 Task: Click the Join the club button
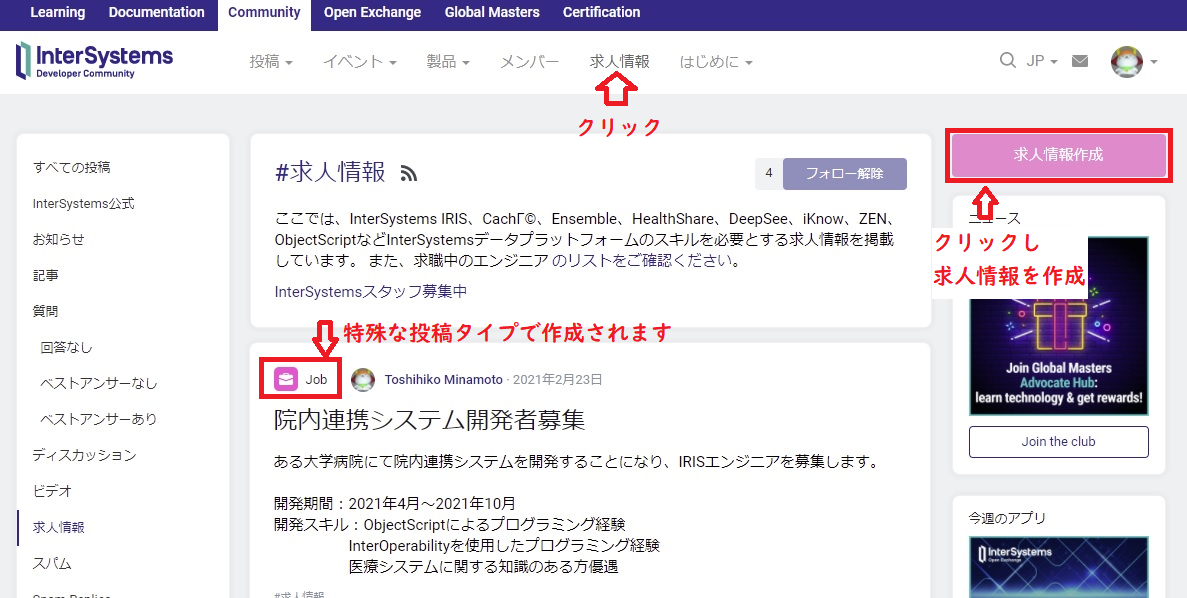[x=1058, y=441]
